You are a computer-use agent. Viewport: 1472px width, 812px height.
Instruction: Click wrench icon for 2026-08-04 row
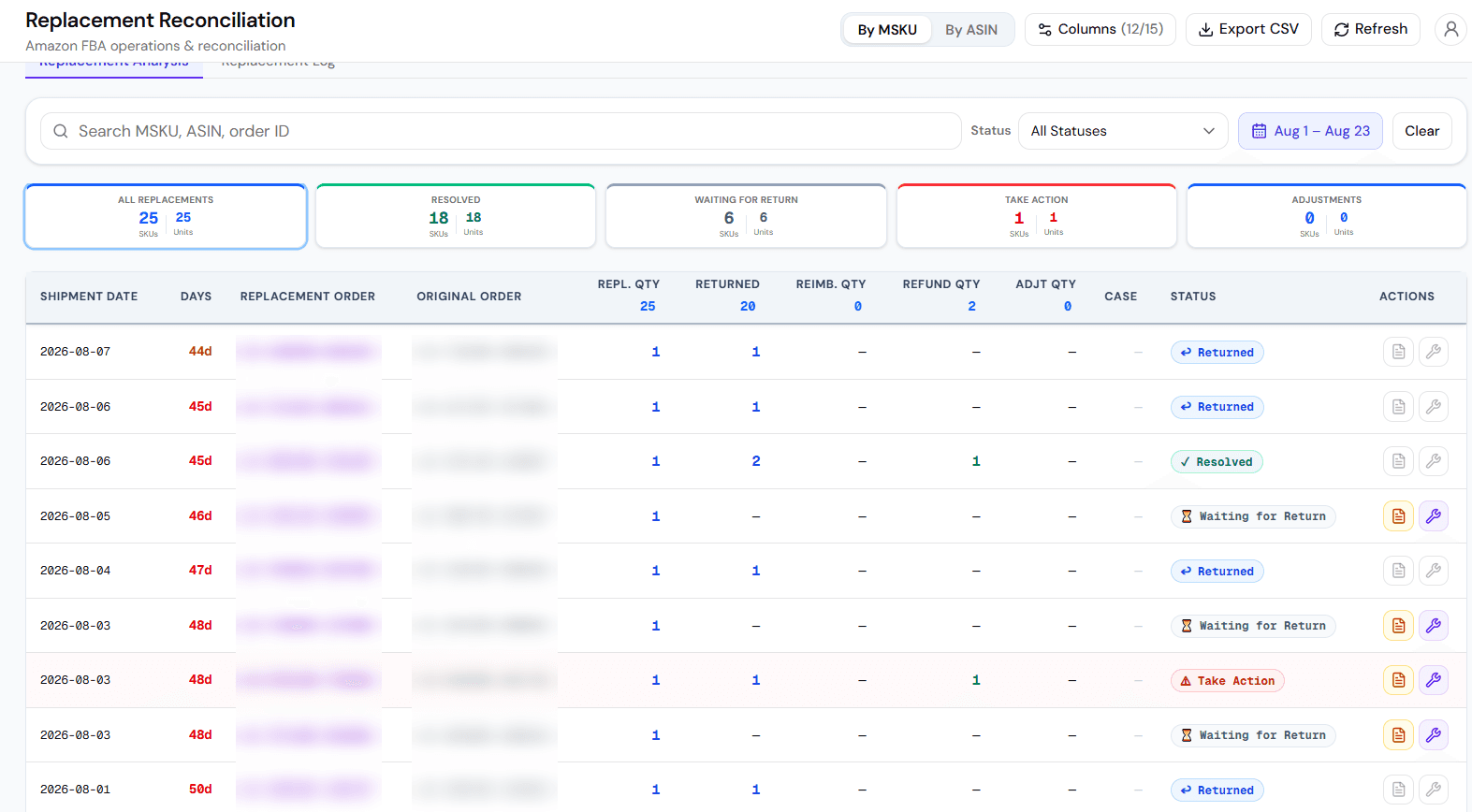(x=1433, y=571)
